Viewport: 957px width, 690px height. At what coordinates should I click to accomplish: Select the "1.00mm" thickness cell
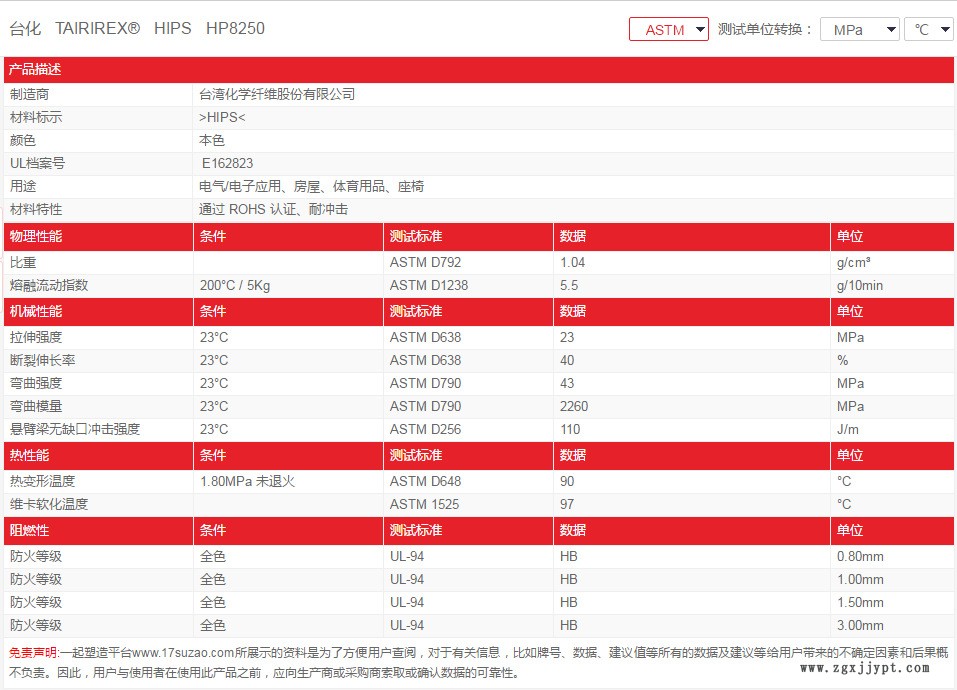860,580
